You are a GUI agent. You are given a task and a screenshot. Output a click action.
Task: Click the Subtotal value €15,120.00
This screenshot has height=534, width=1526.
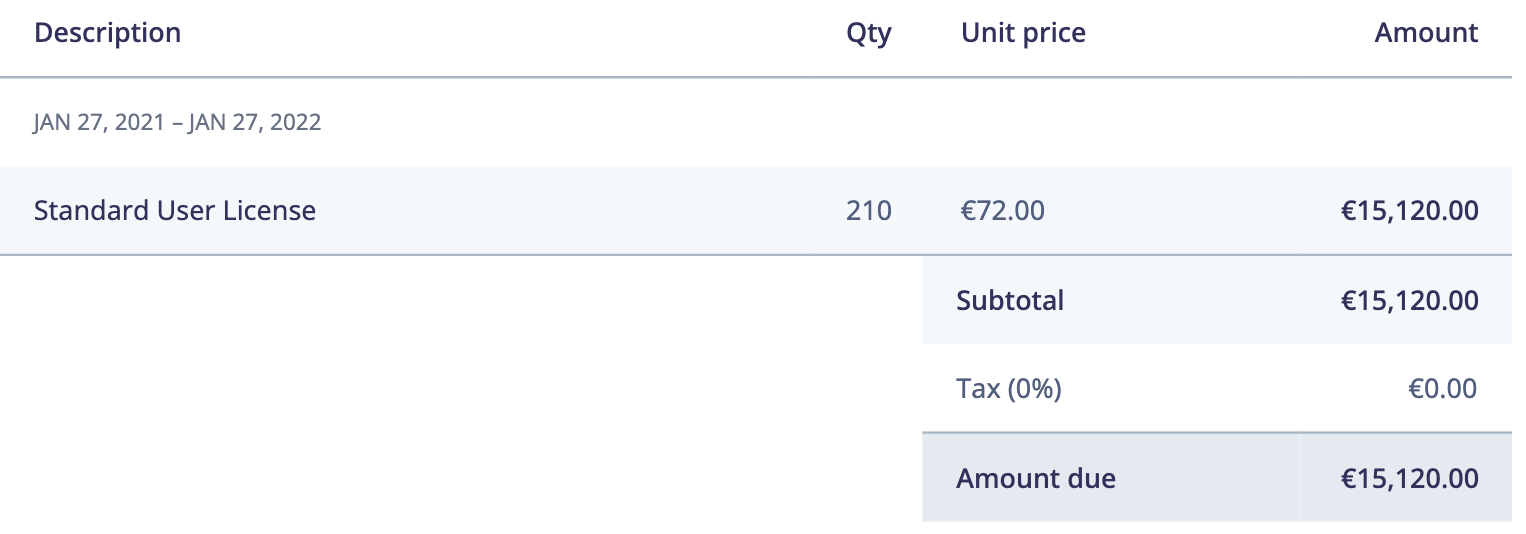point(1409,300)
